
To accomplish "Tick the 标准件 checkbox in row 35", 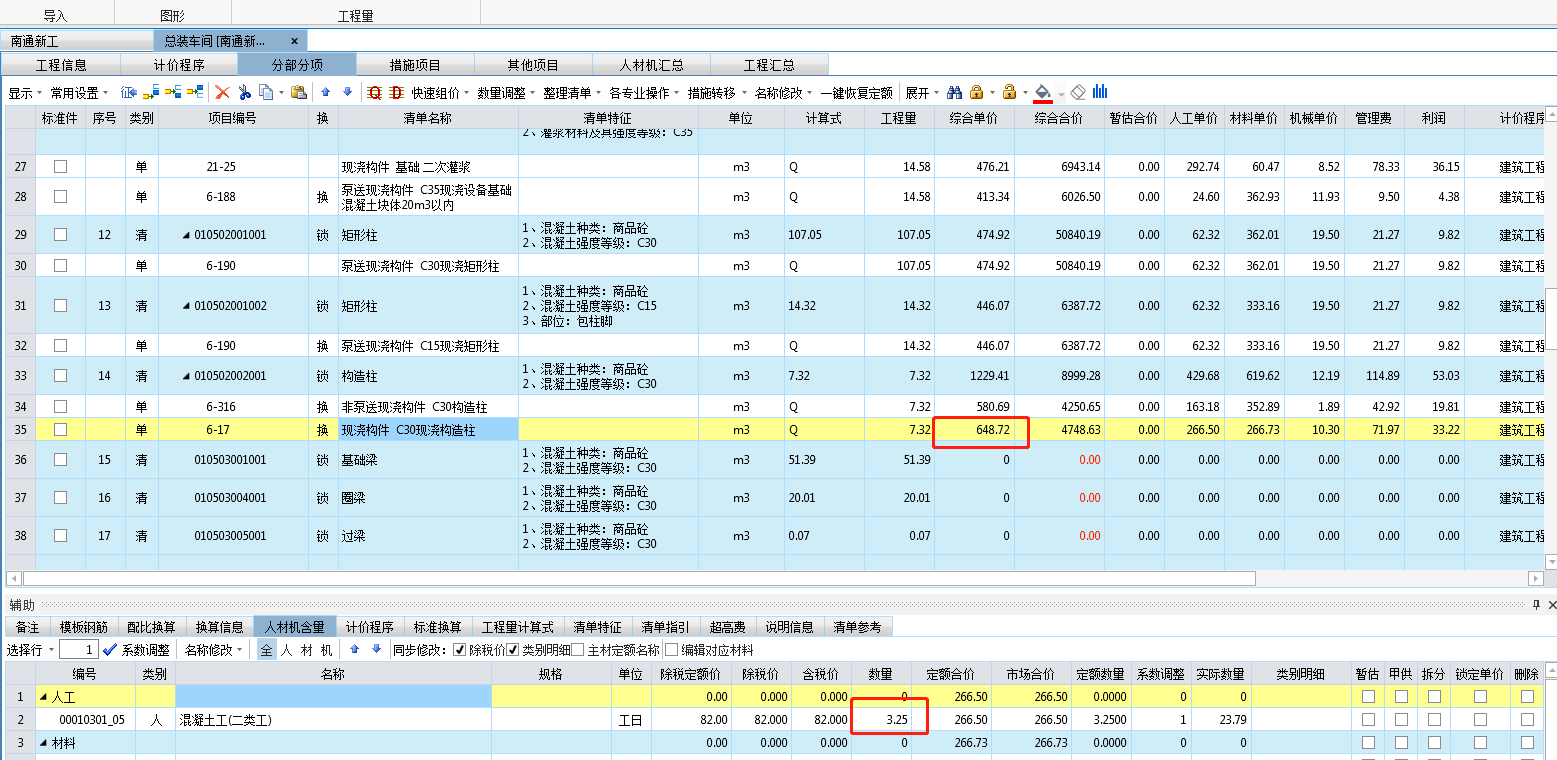I will [60, 429].
